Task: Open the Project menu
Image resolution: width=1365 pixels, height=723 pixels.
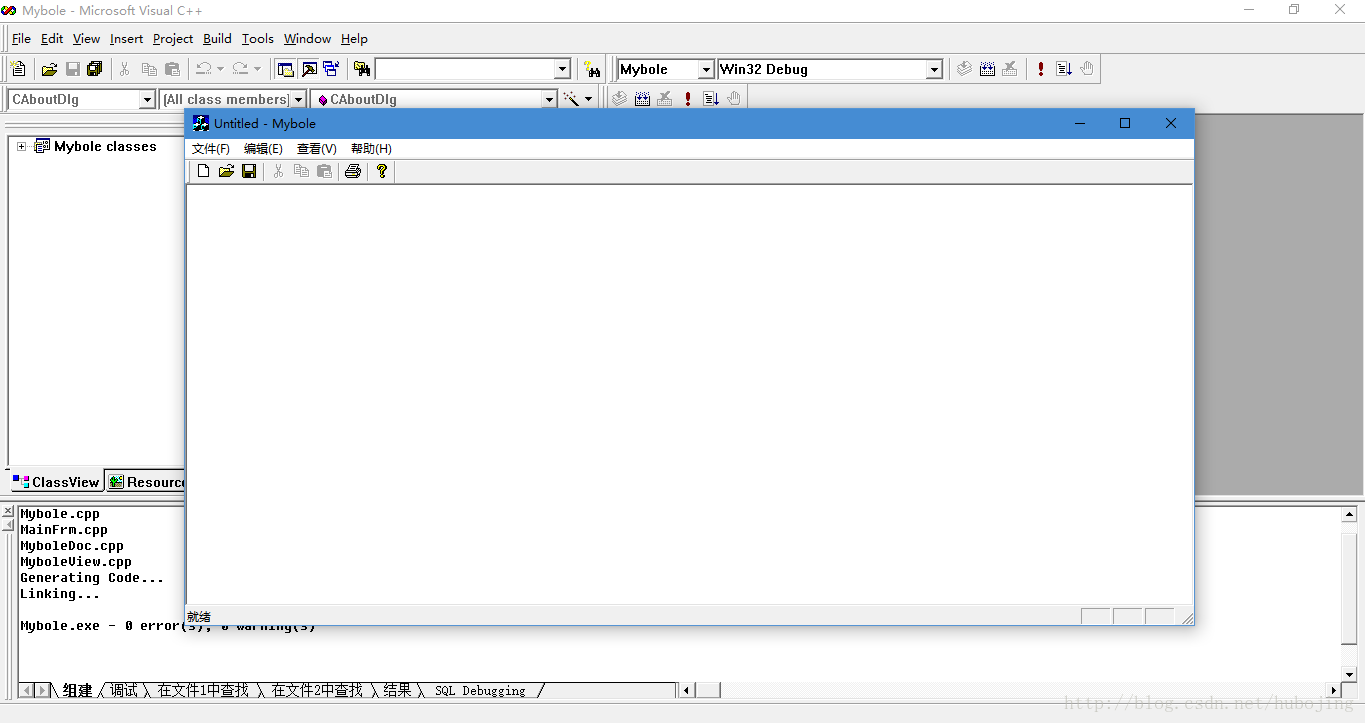Action: point(173,38)
